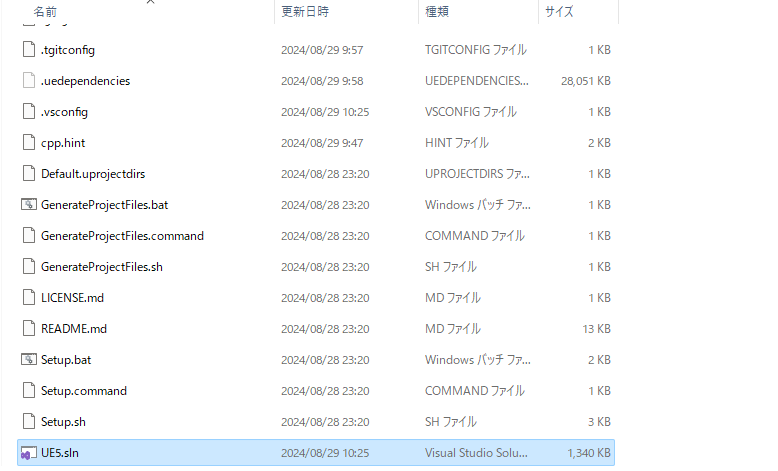Click the GenerateProjectFiles.sh file icon
The width and height of the screenshot is (778, 471).
click(29, 267)
